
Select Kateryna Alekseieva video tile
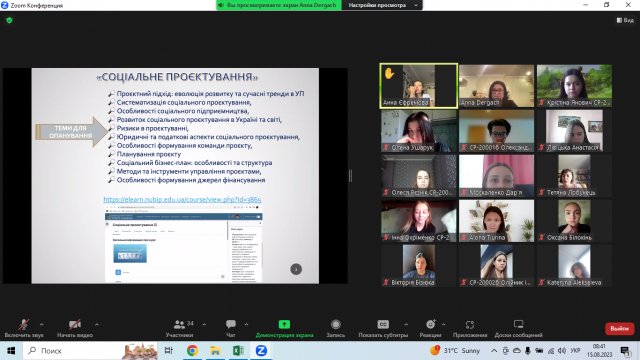pos(574,265)
